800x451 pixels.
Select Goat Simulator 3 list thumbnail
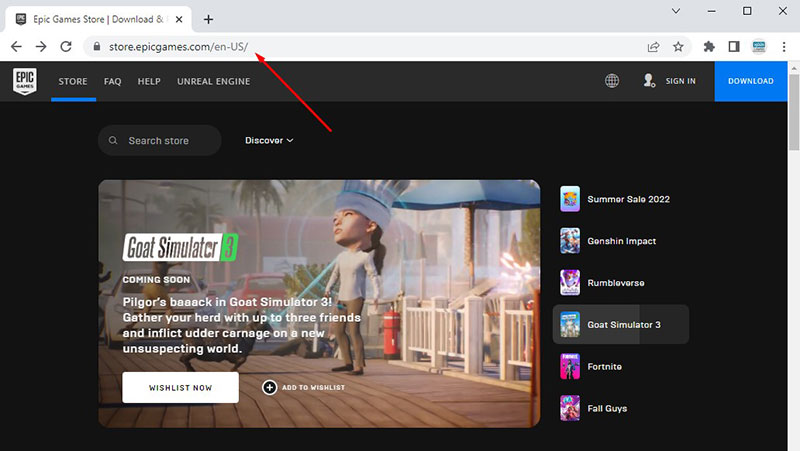pyautogui.click(x=570, y=324)
